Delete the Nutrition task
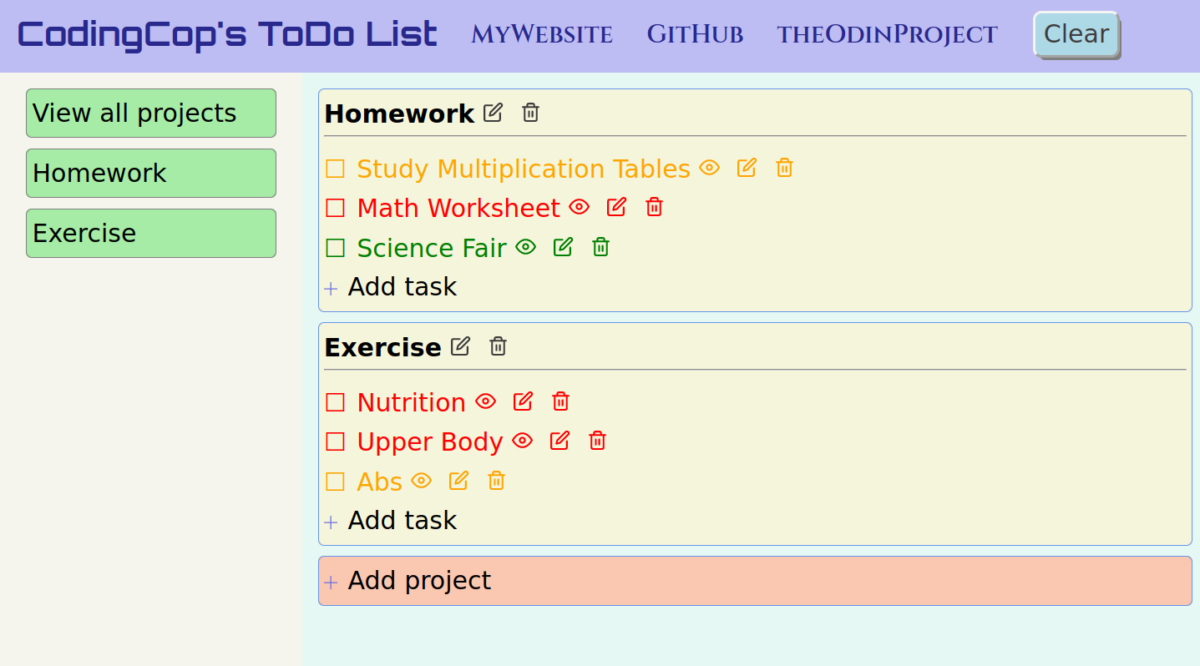The height and width of the screenshot is (666, 1200). [560, 401]
